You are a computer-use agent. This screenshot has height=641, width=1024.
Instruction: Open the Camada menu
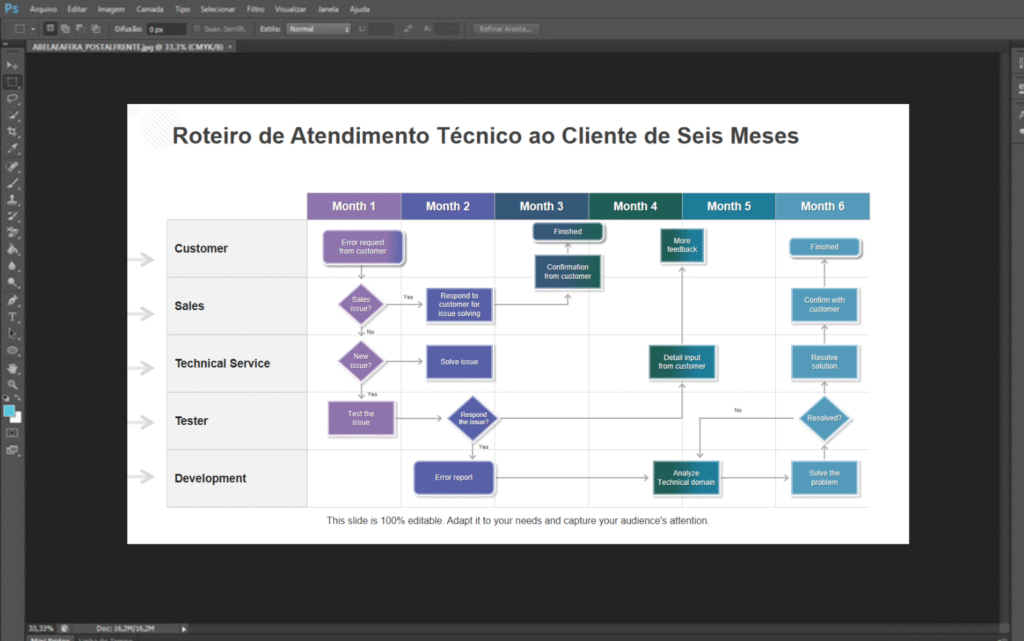point(149,9)
